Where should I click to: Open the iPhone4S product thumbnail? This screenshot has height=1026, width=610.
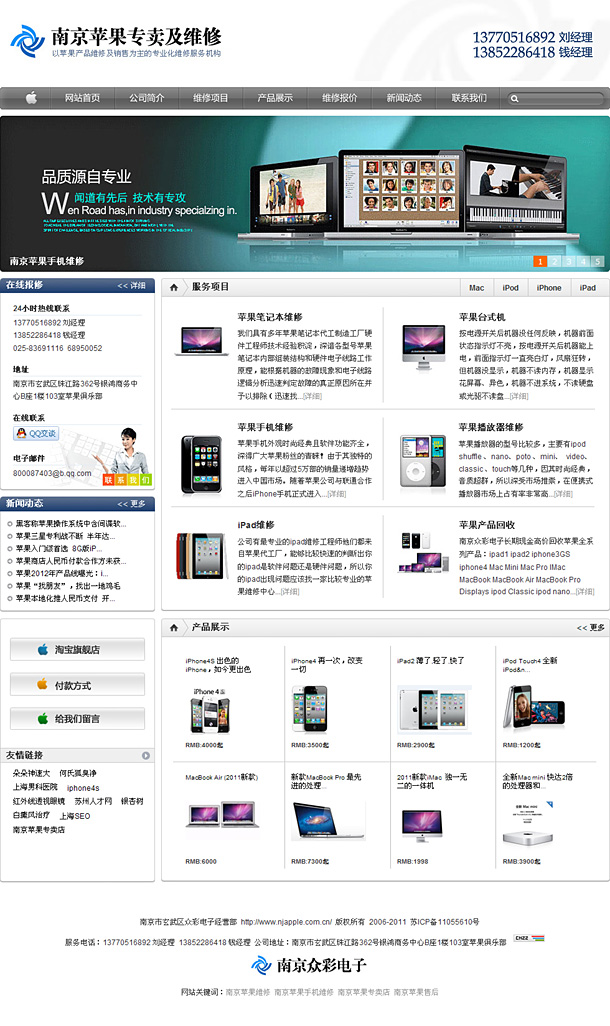[x=209, y=711]
